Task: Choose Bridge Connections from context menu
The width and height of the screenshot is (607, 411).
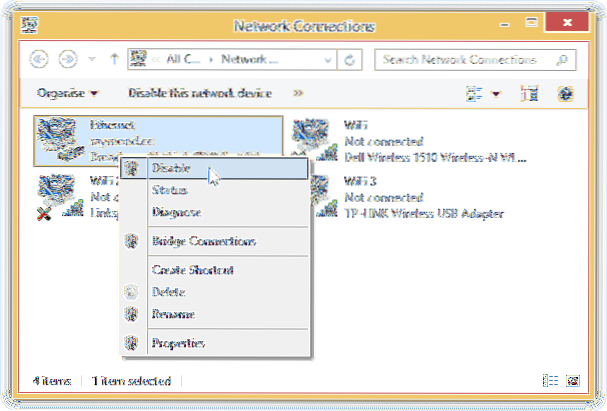Action: click(214, 241)
